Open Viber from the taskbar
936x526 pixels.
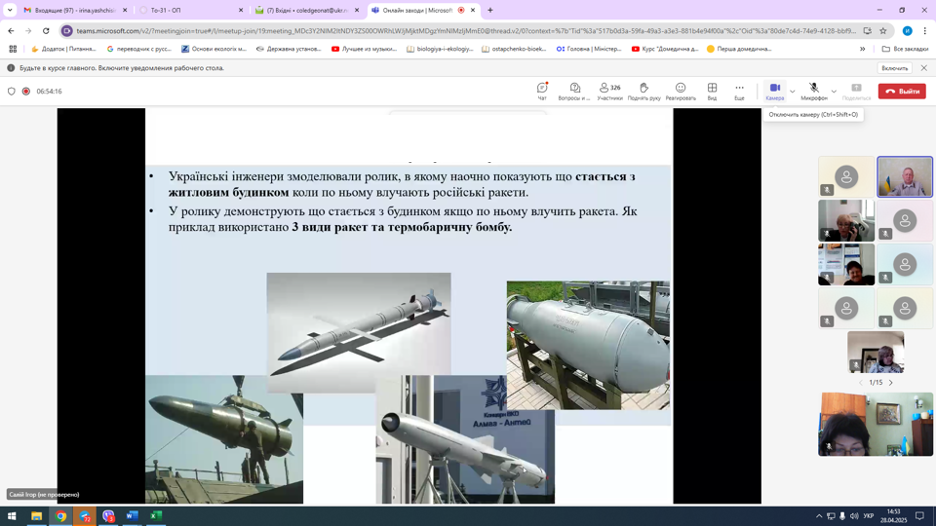point(108,516)
